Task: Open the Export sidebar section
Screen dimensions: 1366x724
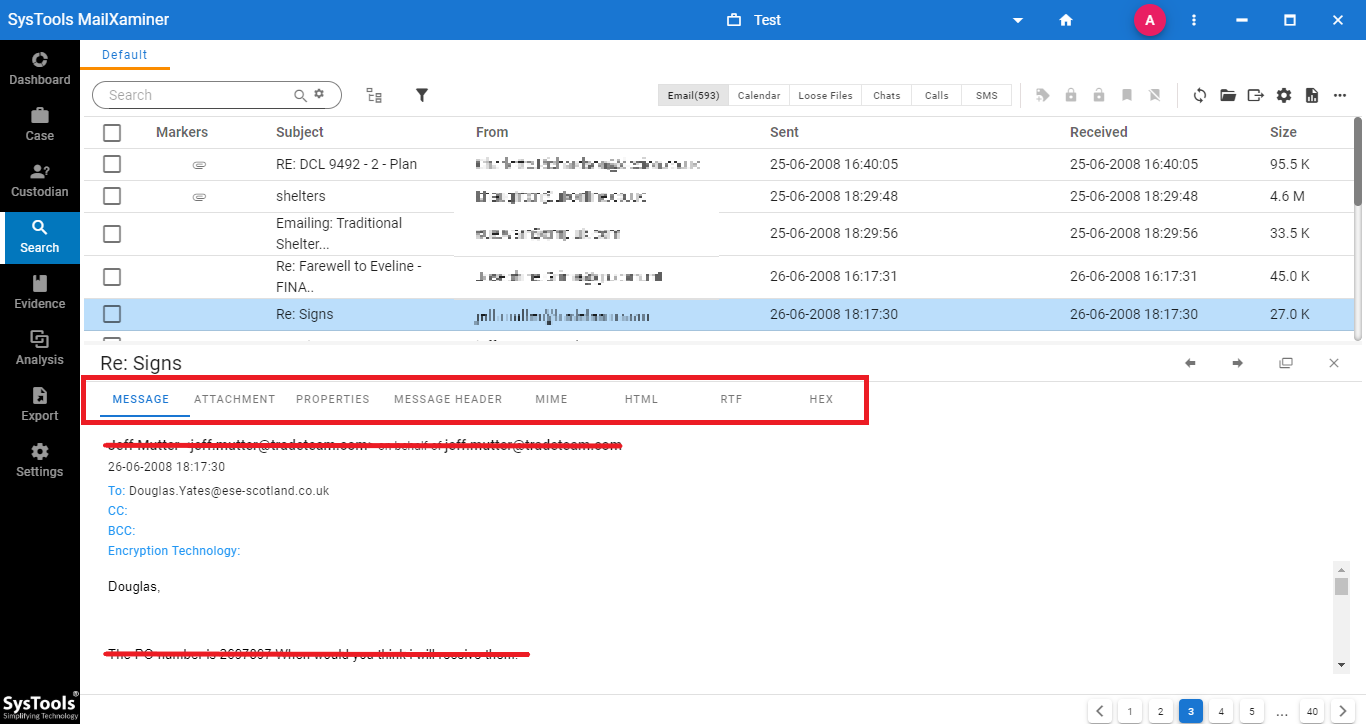Action: coord(40,404)
